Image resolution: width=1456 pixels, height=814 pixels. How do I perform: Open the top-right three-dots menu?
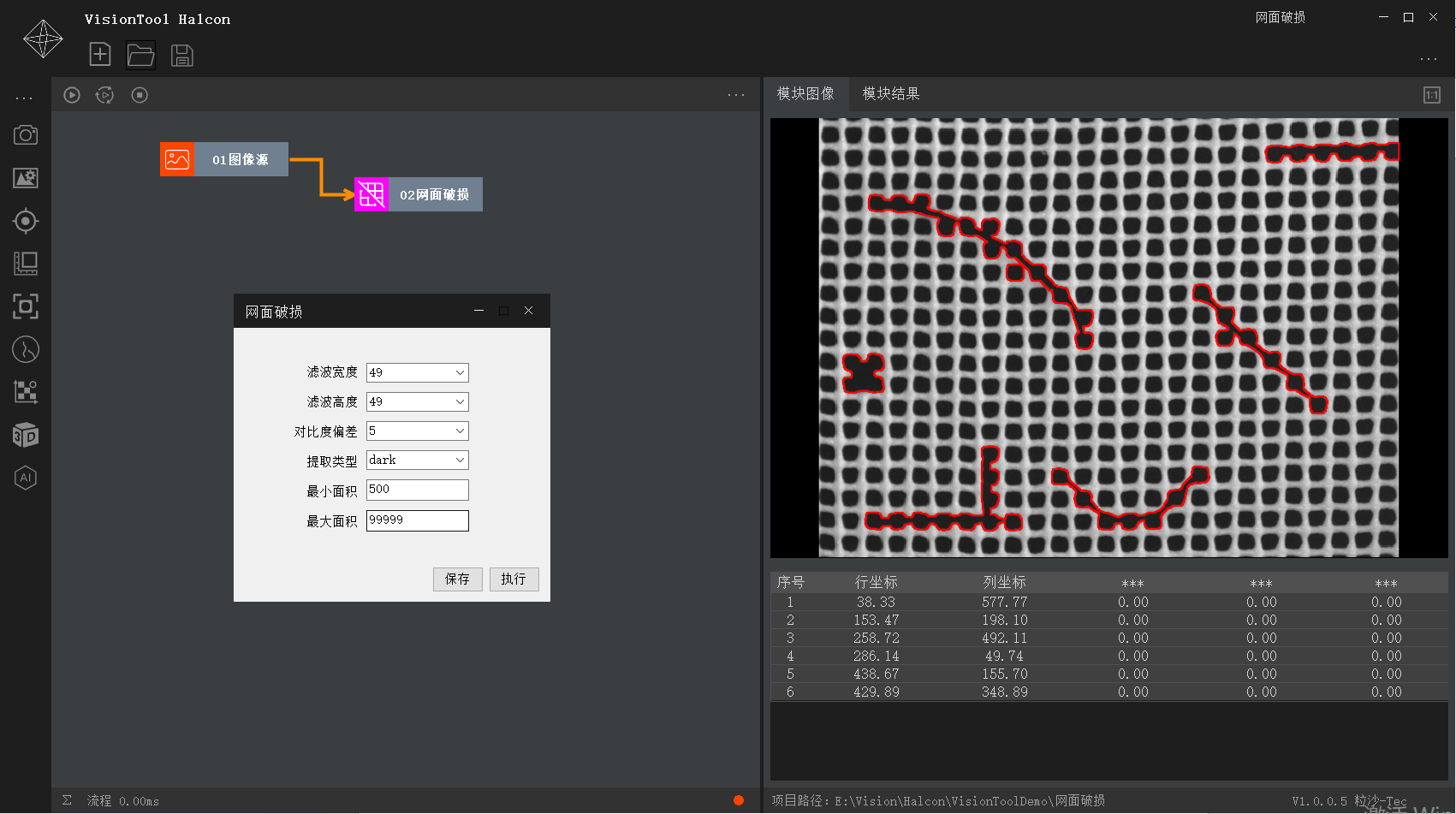pyautogui.click(x=1429, y=59)
